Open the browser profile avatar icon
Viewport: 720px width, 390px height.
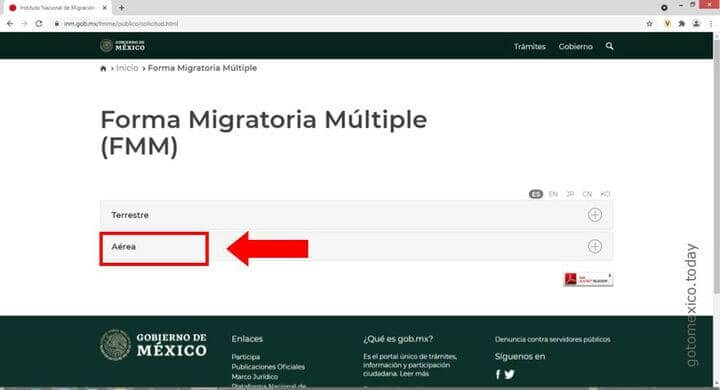696,23
